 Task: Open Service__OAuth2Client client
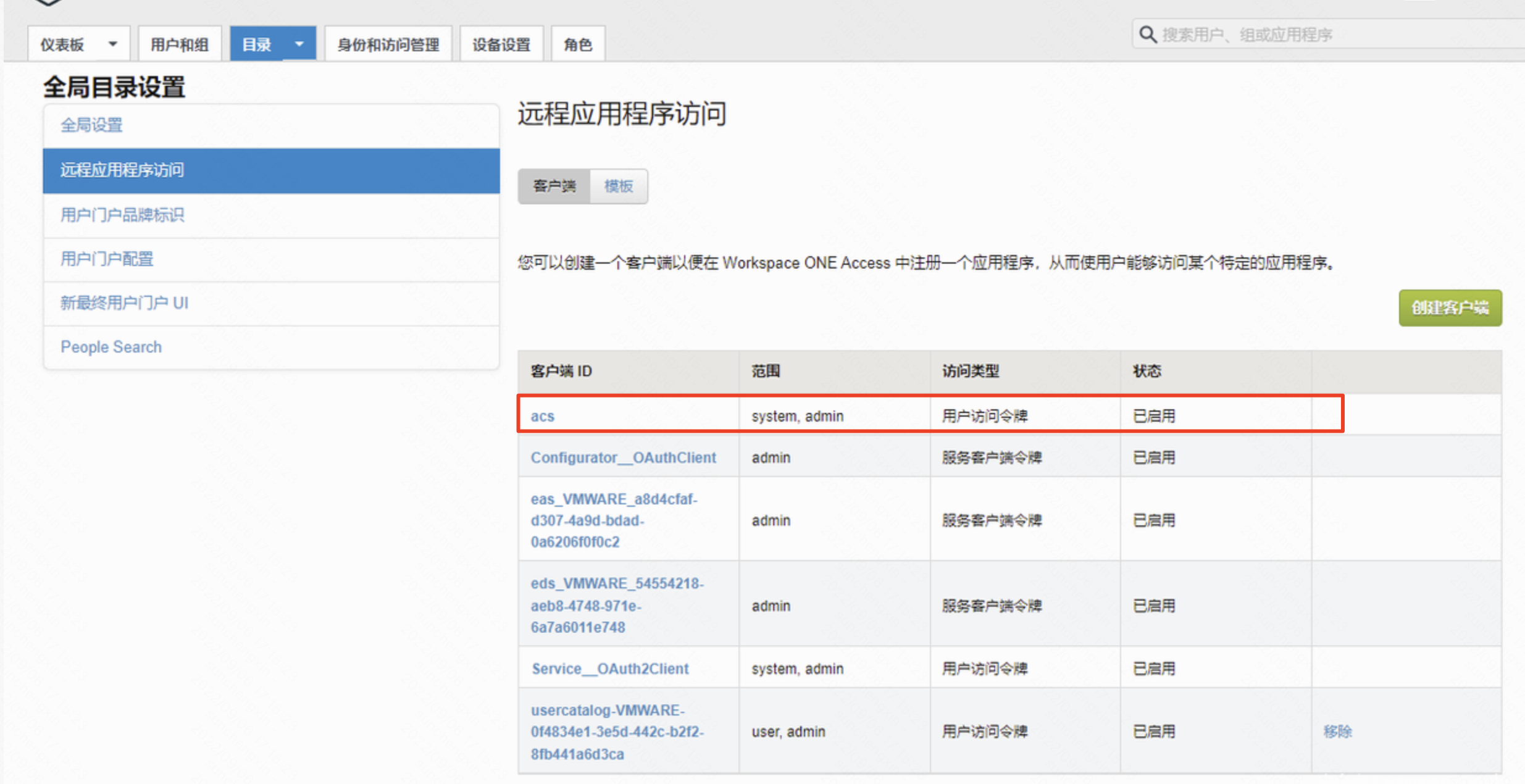(610, 669)
